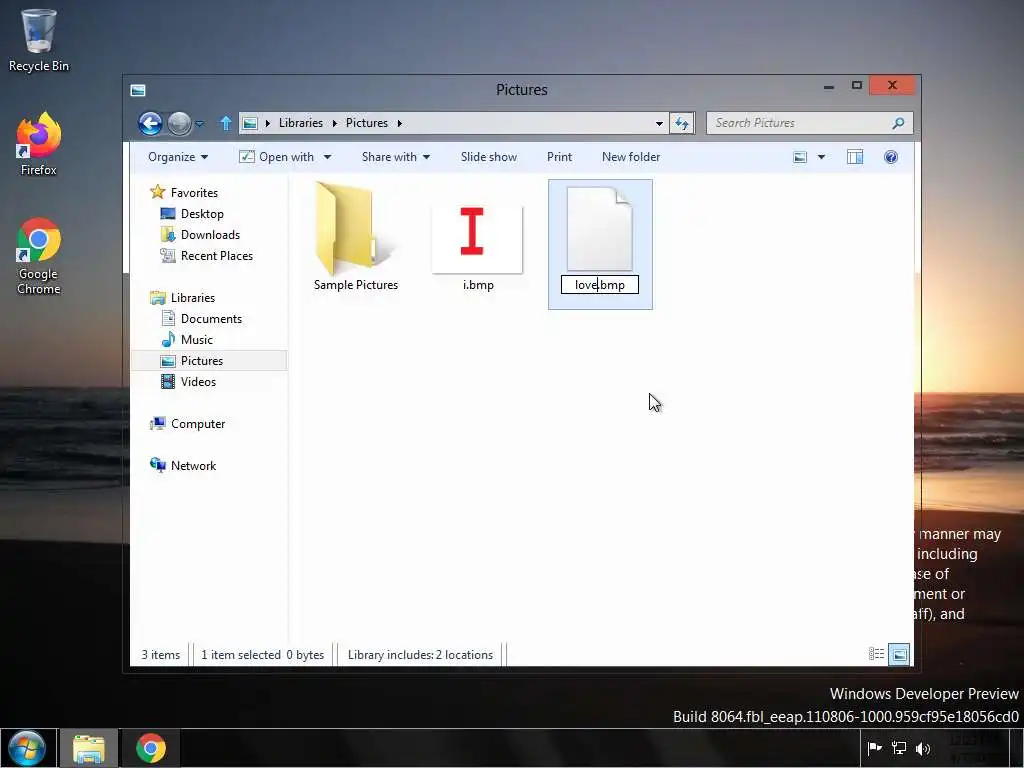The image size is (1024, 768).
Task: Select Libraries in the navigation pane
Action: [193, 297]
